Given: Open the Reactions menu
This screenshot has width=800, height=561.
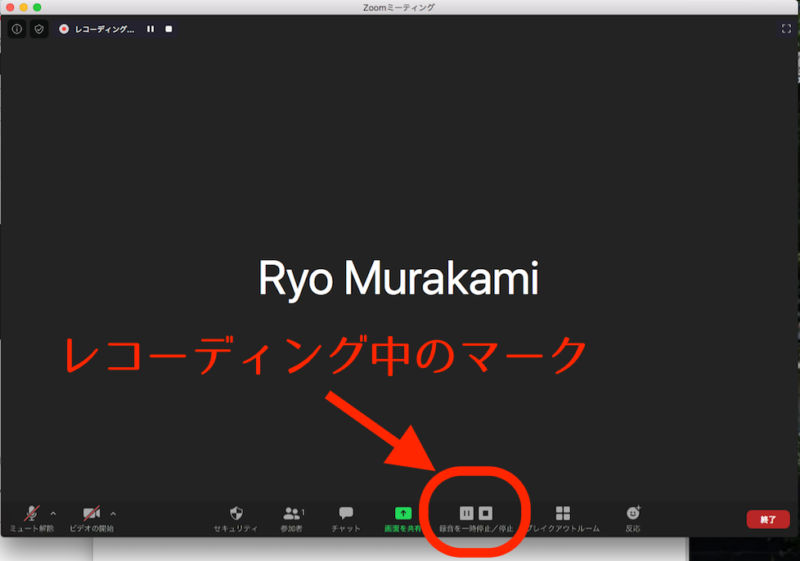Looking at the screenshot, I should [x=633, y=519].
